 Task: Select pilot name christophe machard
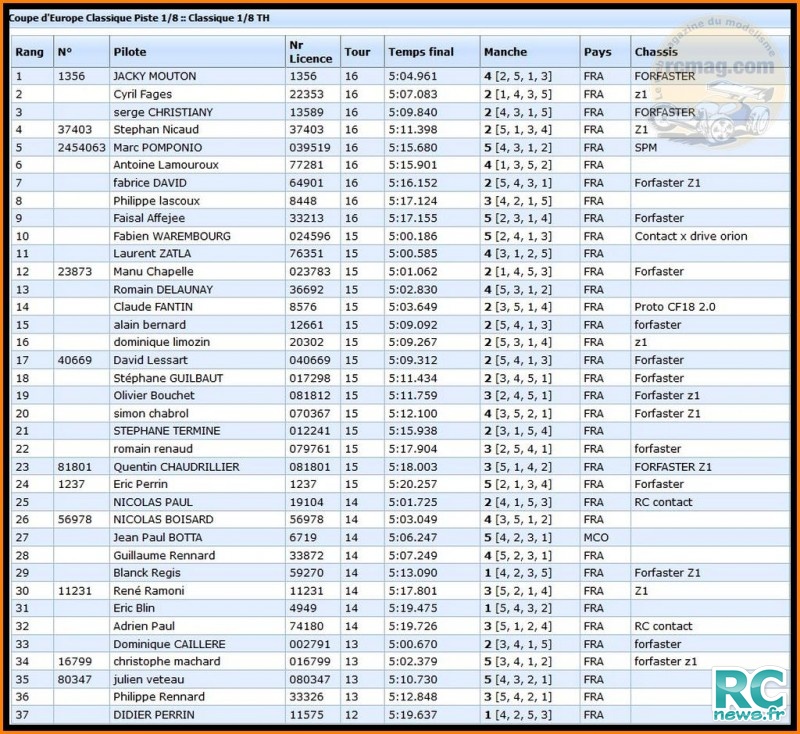click(167, 662)
